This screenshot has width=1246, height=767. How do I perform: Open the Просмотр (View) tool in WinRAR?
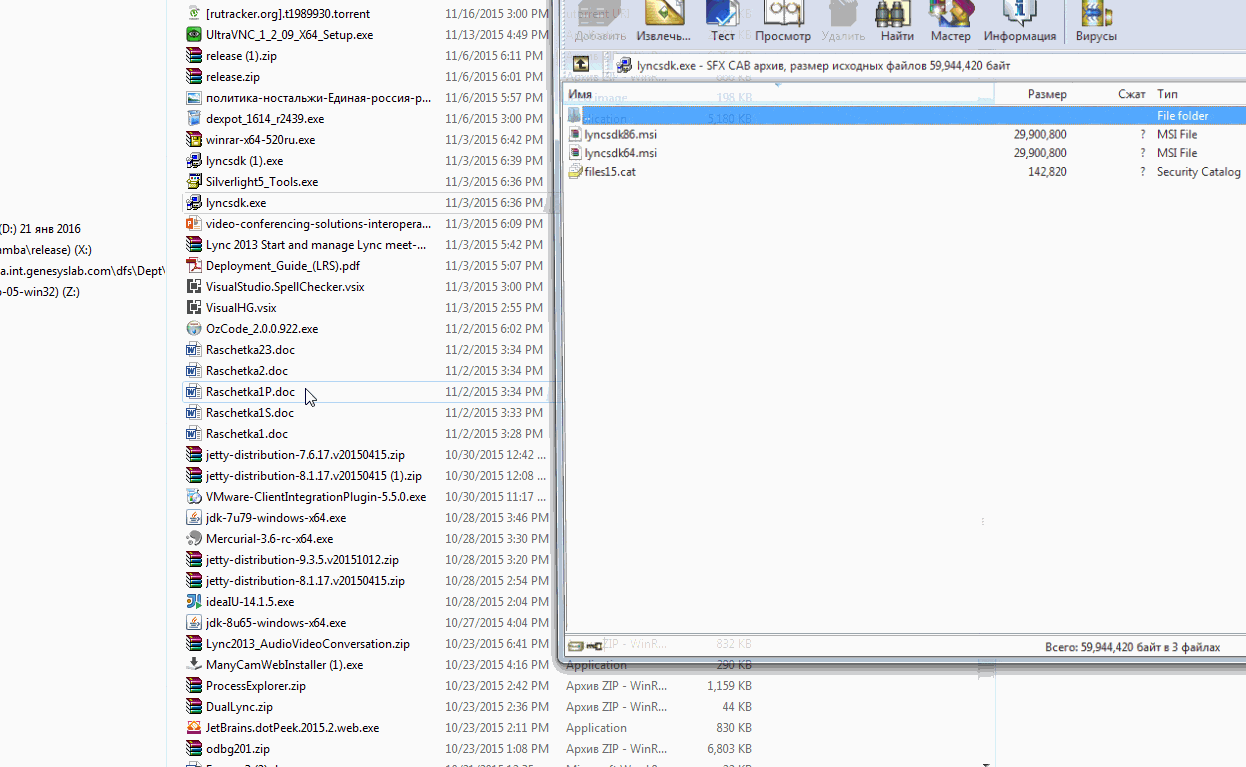783,22
